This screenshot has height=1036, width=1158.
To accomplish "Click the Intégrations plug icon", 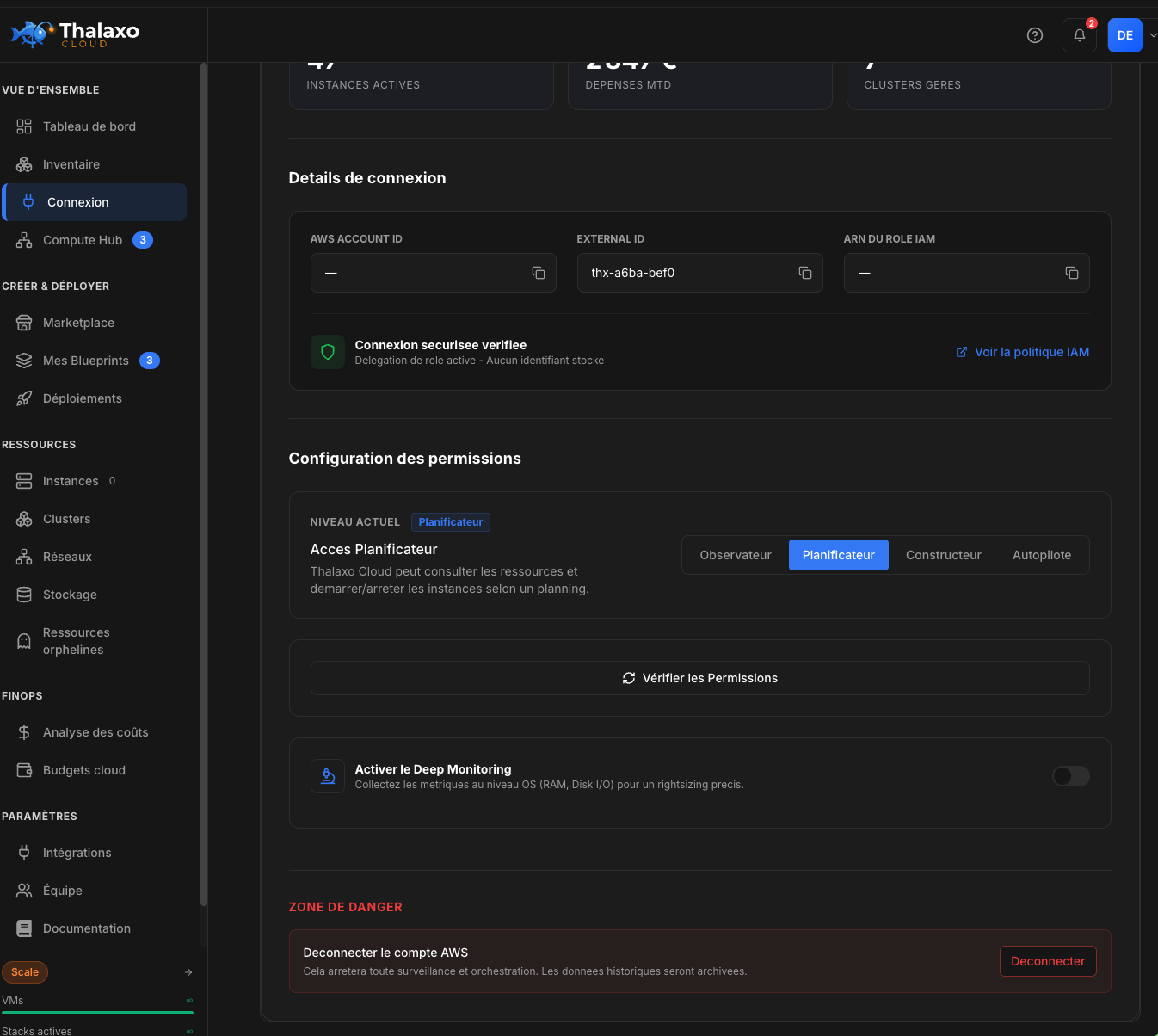I will [24, 853].
